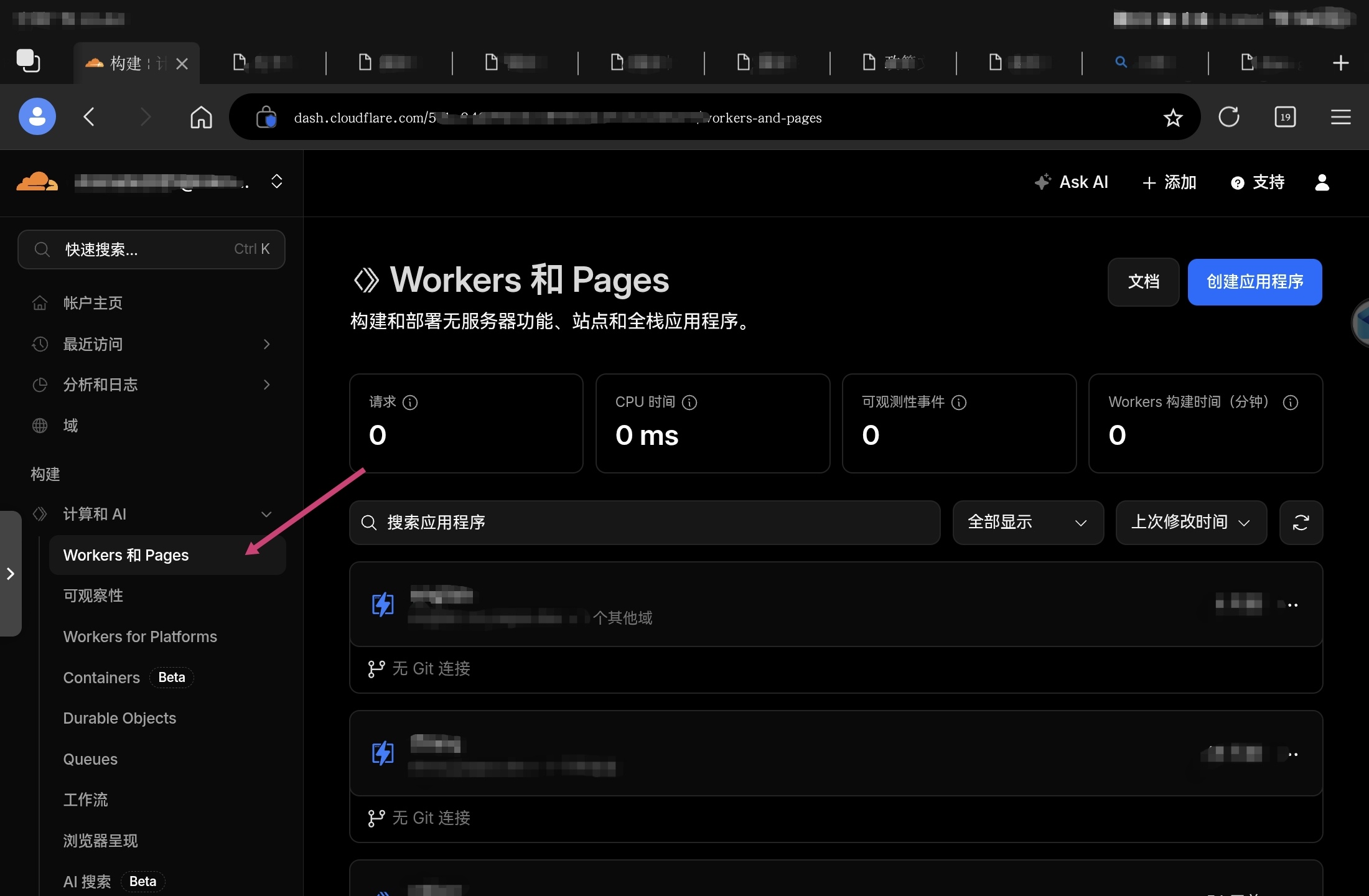1369x896 pixels.
Task: Collapse the 计算和 AI section
Action: pyautogui.click(x=266, y=515)
